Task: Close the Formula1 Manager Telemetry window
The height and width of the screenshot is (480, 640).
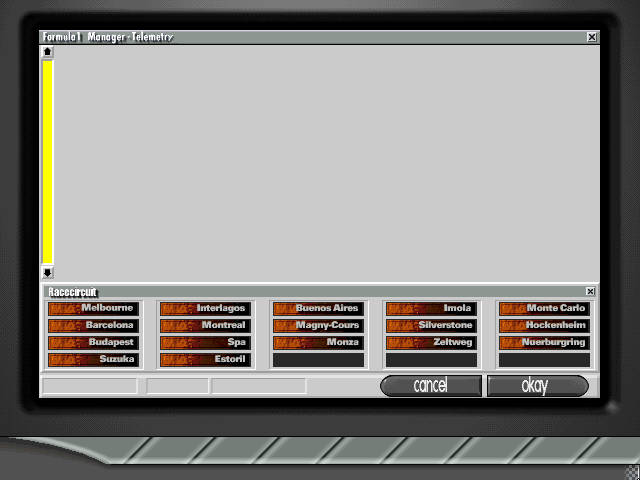Action: tap(592, 37)
